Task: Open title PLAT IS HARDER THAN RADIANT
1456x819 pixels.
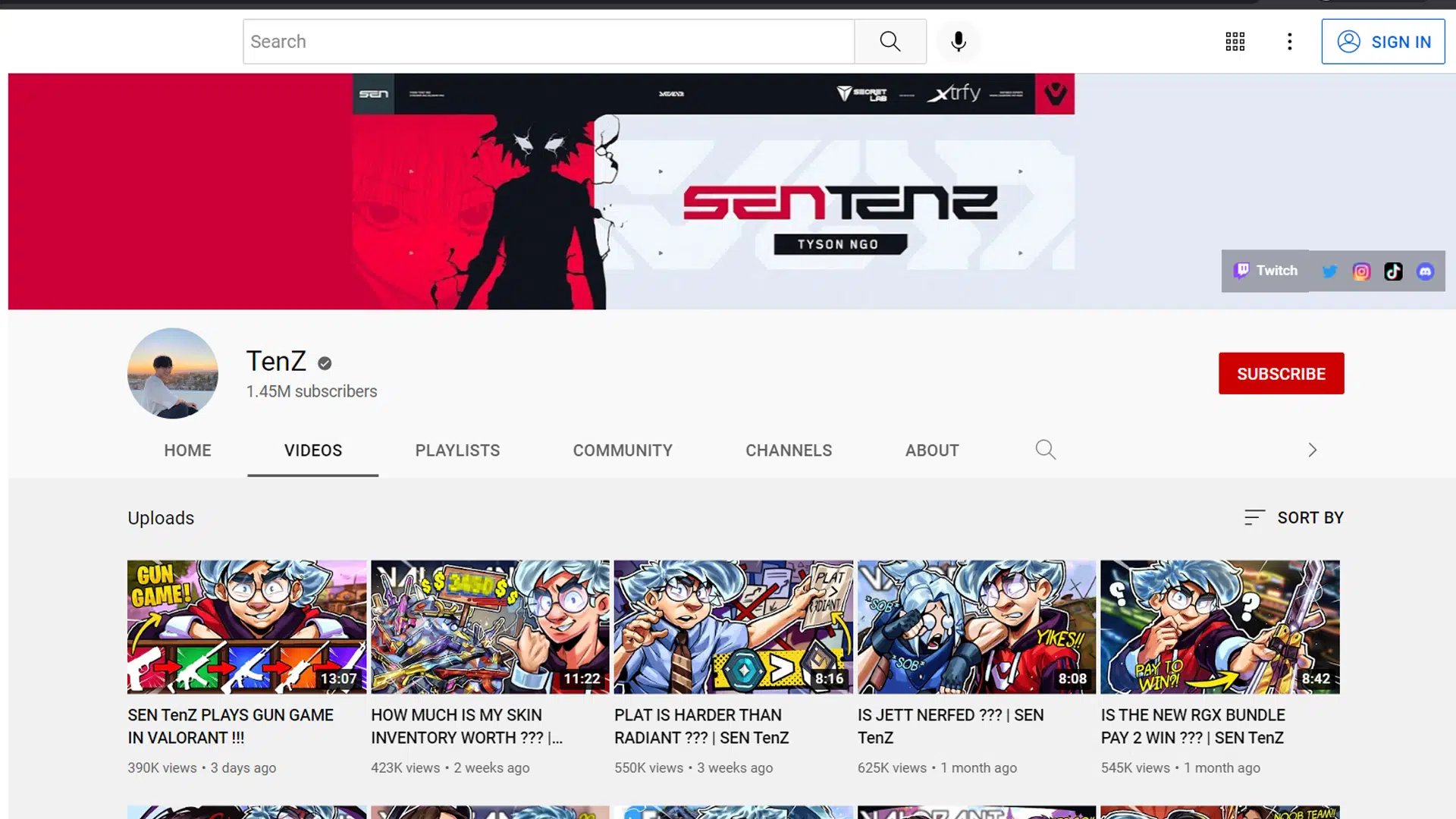Action: (x=701, y=726)
